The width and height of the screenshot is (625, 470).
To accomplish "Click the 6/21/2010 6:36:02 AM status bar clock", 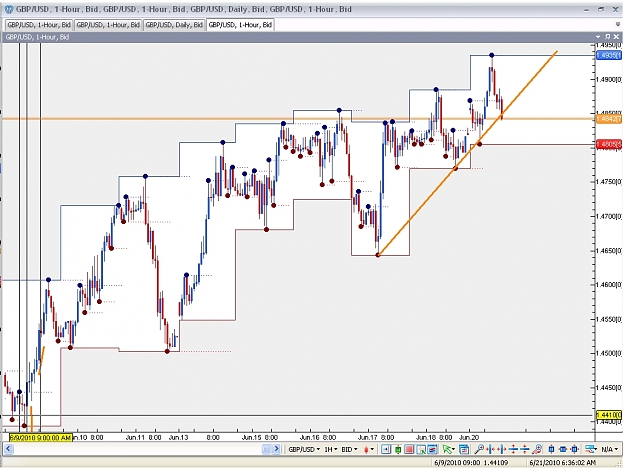I will (x=562, y=462).
